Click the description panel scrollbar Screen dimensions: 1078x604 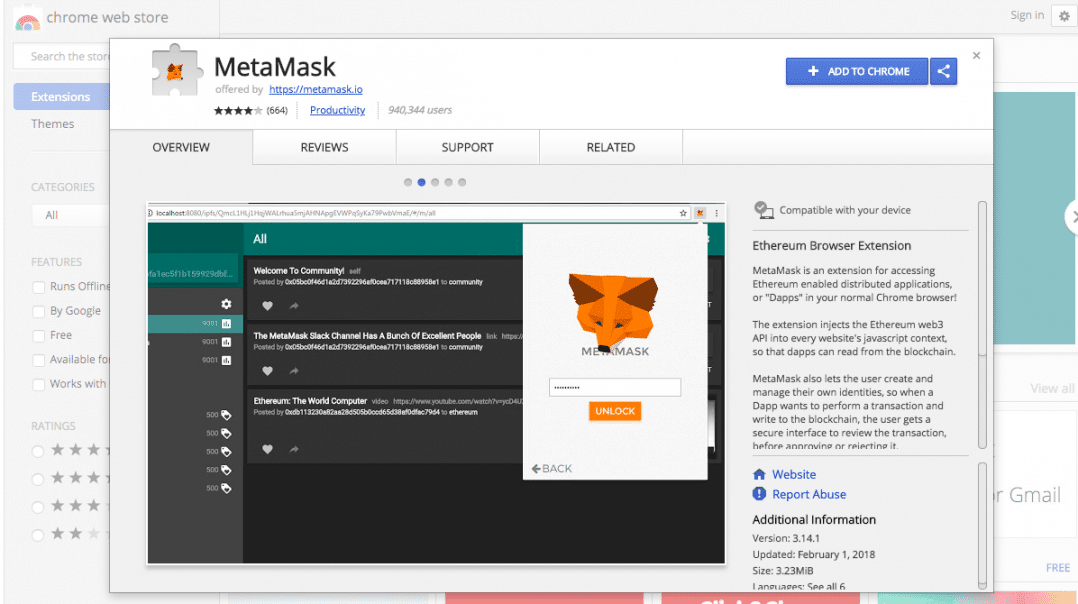click(982, 324)
